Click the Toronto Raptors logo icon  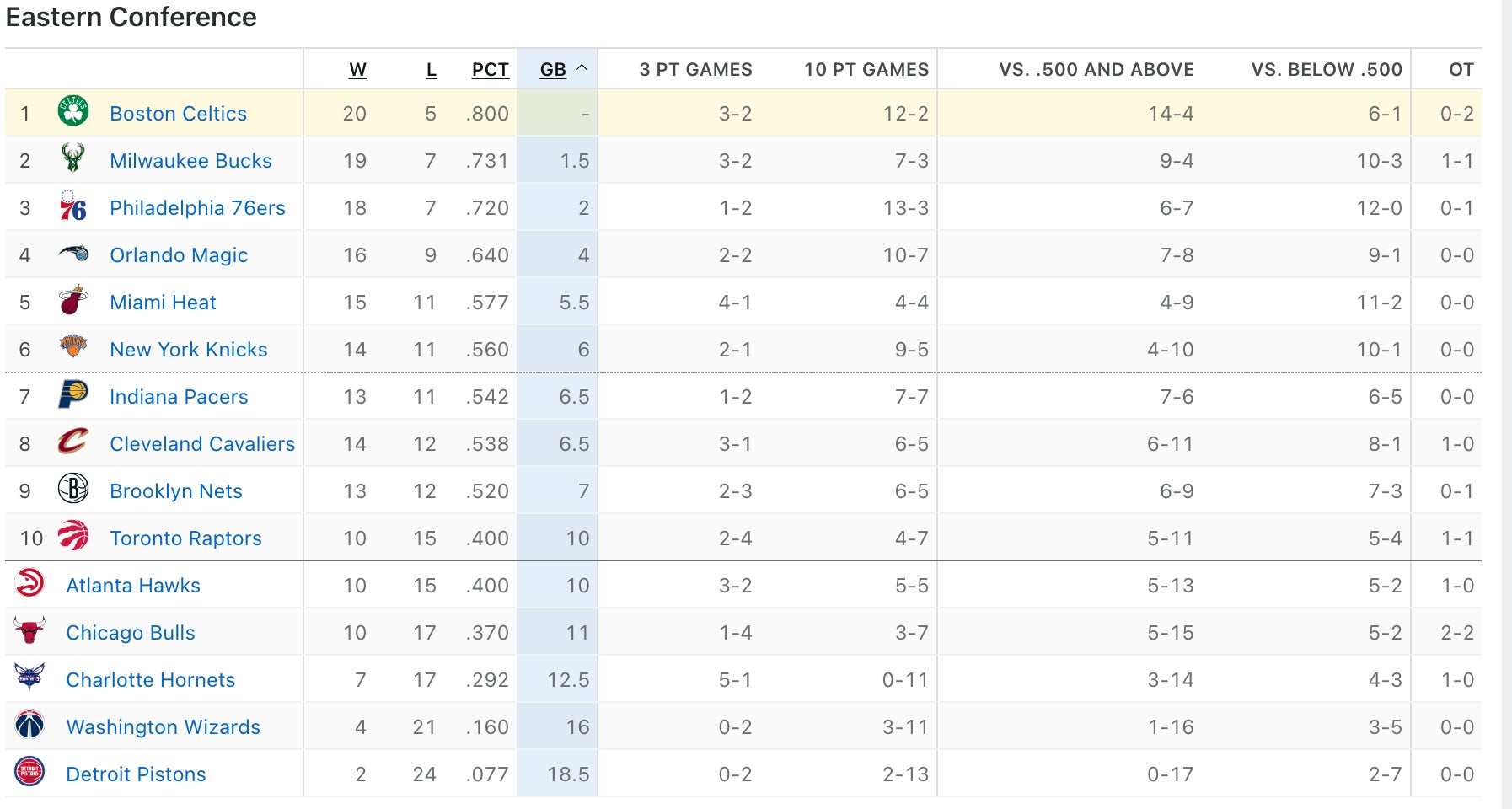pyautogui.click(x=73, y=537)
